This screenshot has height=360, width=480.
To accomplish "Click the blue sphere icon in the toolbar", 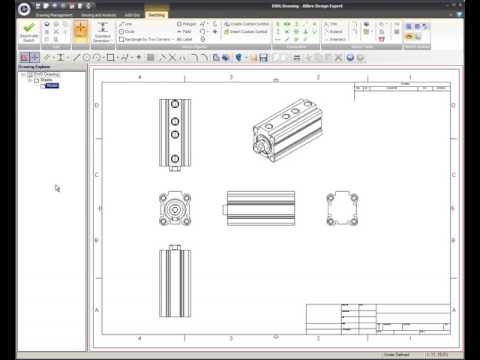I will (x=350, y=58).
